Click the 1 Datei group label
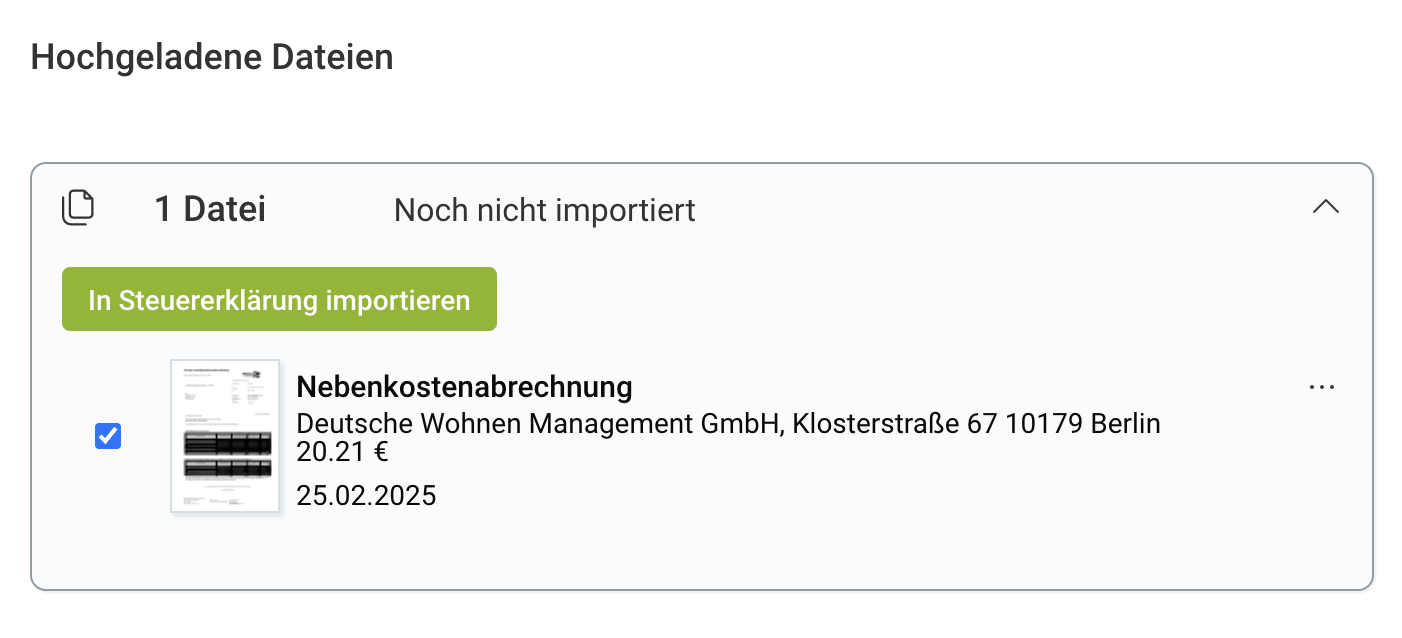 (x=210, y=210)
